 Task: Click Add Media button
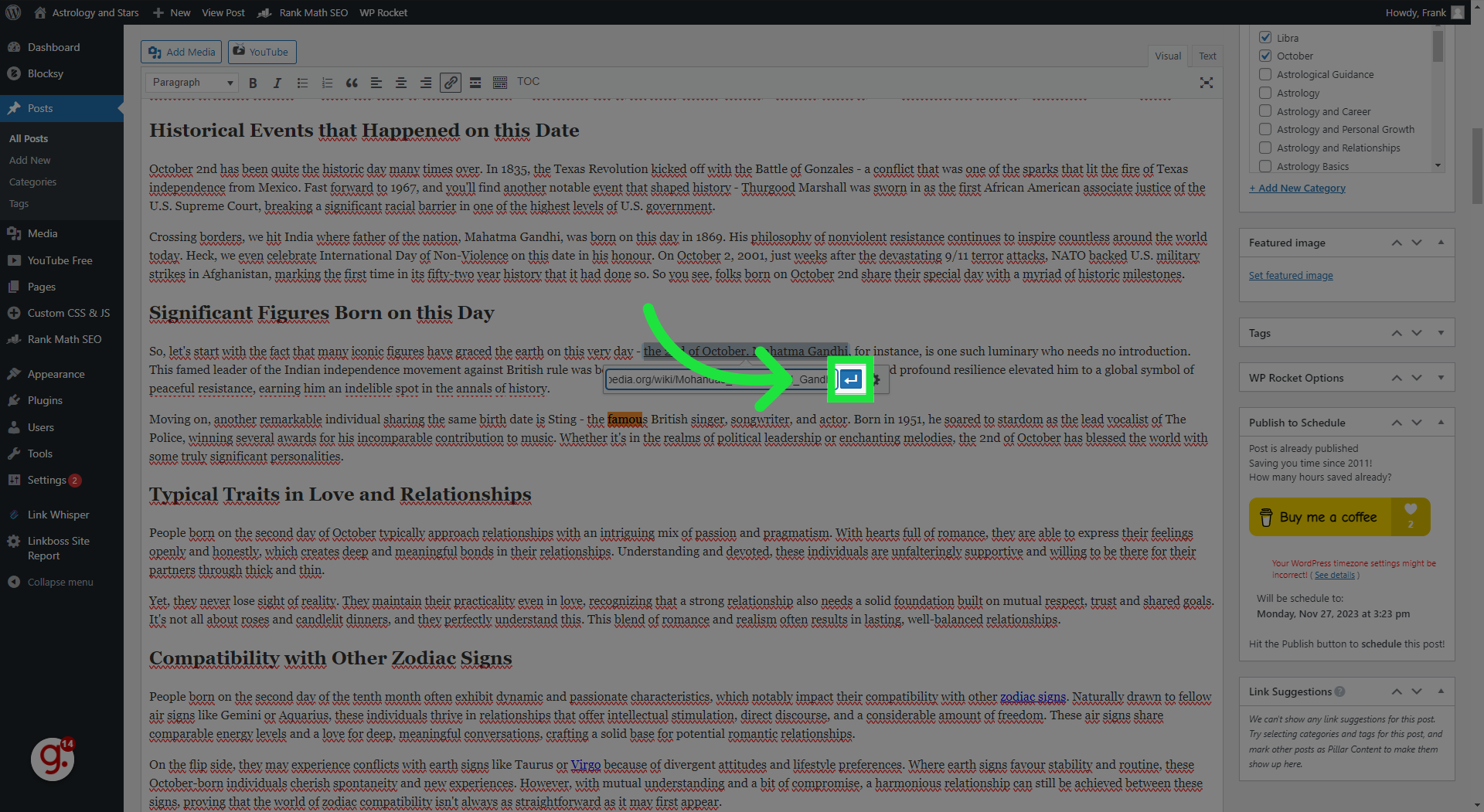[x=182, y=52]
